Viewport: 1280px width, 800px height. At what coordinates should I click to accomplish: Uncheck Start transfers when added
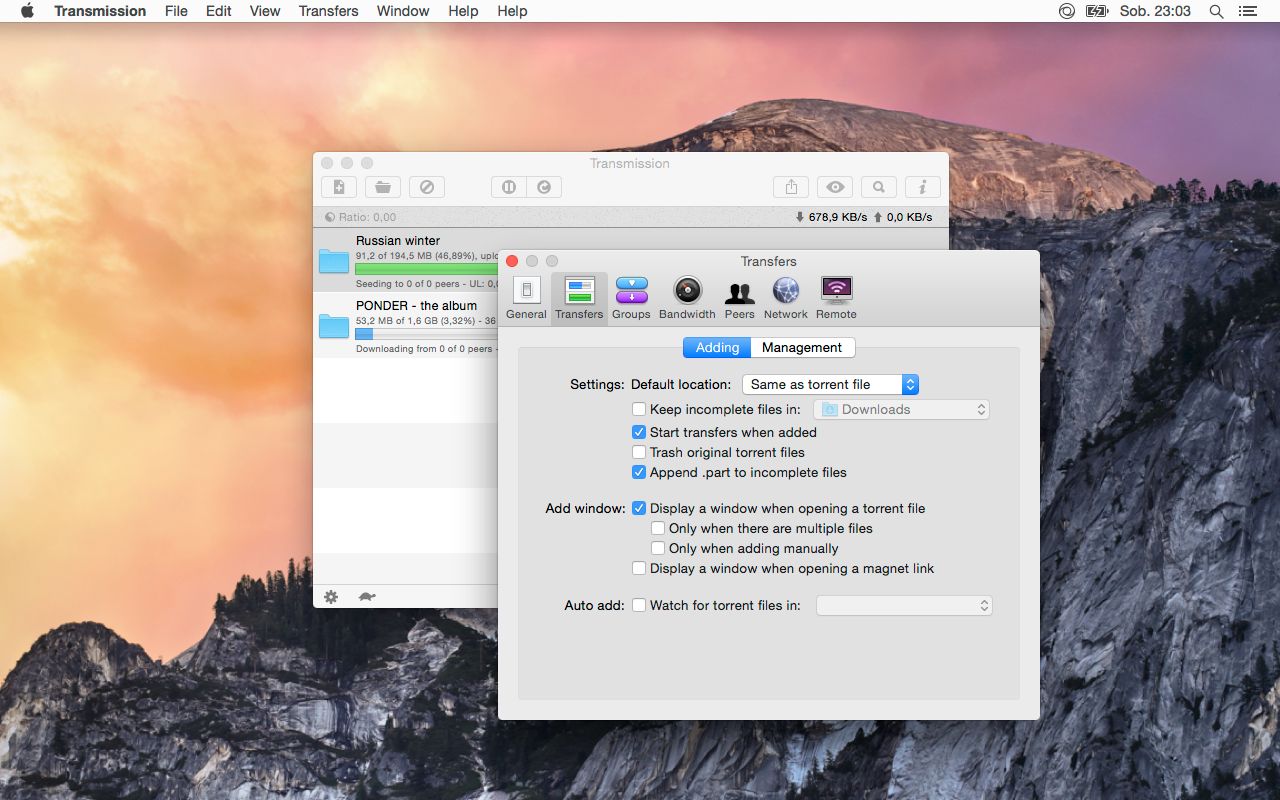coord(639,432)
